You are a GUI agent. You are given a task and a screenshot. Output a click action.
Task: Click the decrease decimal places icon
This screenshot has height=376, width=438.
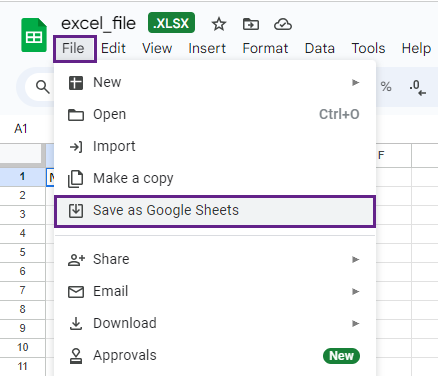coord(417,87)
